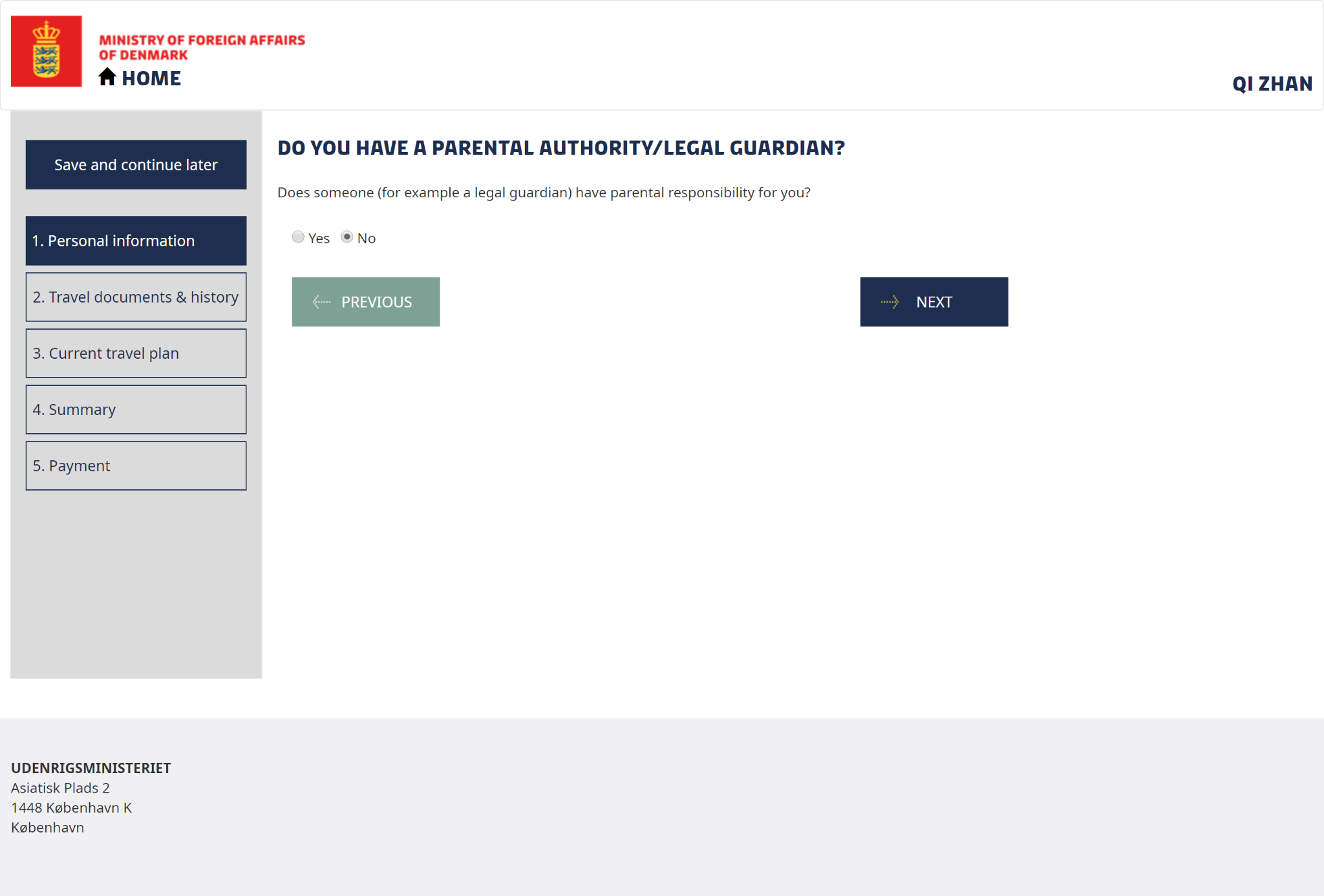The image size is (1324, 896).
Task: Navigate to Travel documents & history section
Action: pos(136,296)
